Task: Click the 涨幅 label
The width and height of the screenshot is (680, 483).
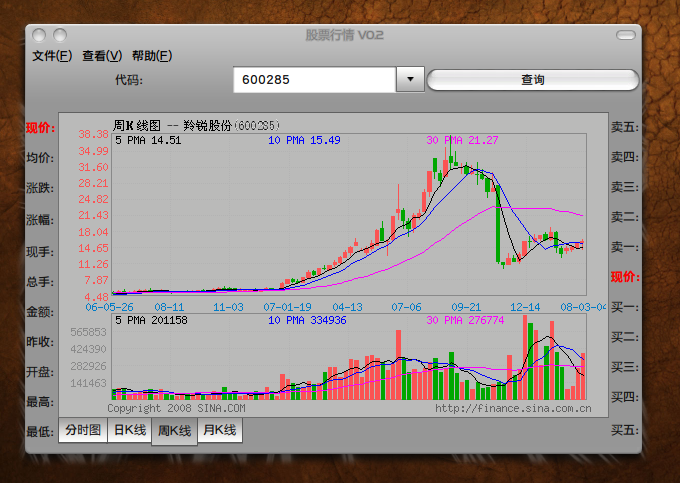Action: coord(40,220)
